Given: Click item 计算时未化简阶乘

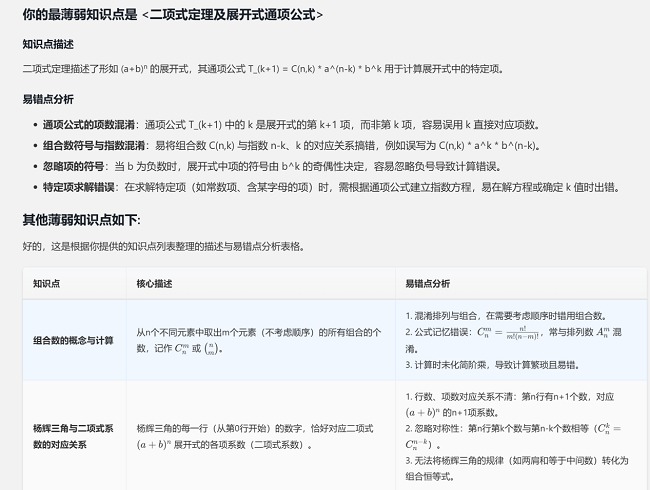Looking at the screenshot, I should click(x=492, y=365).
